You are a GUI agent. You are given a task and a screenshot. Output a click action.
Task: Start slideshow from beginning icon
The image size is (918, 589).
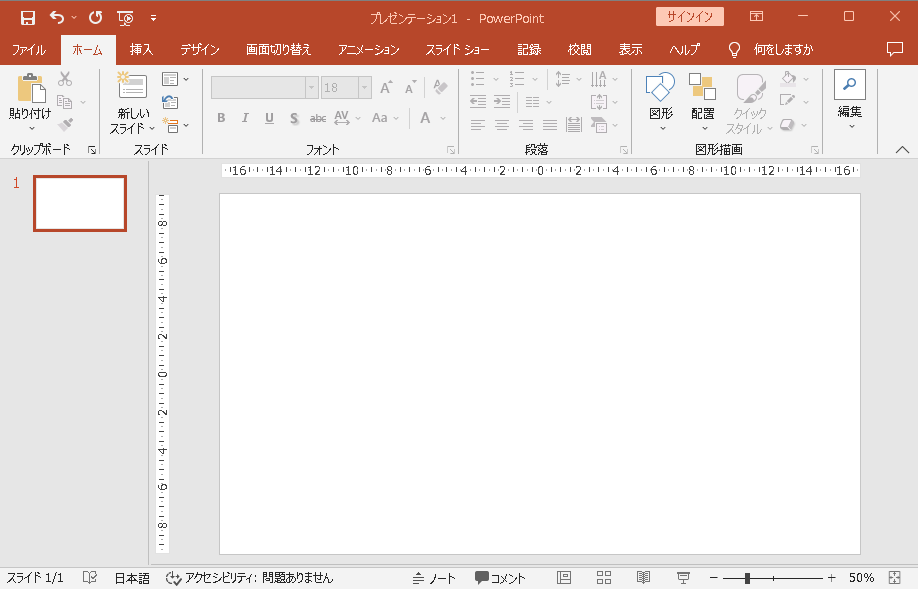[125, 18]
